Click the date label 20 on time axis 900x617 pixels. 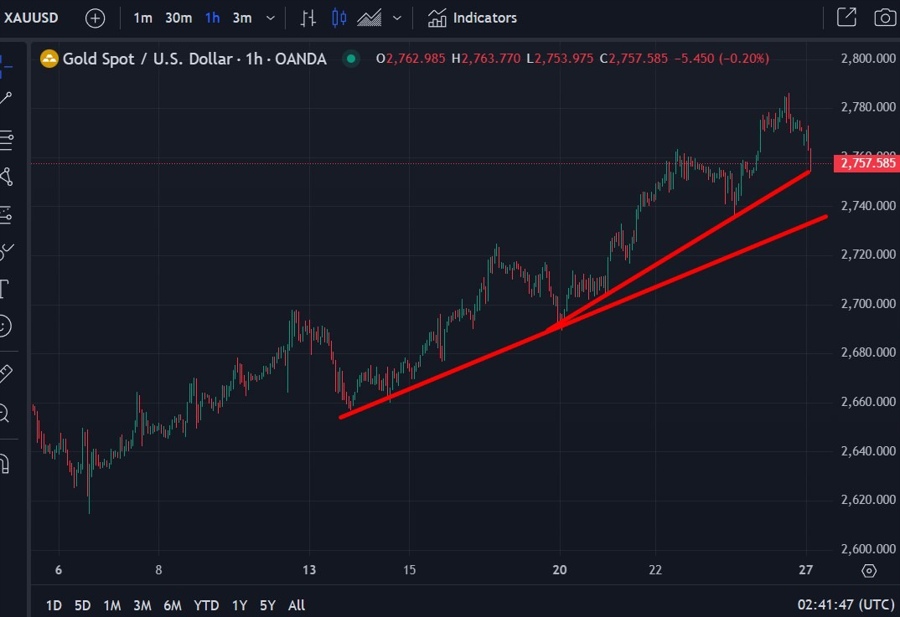click(560, 570)
